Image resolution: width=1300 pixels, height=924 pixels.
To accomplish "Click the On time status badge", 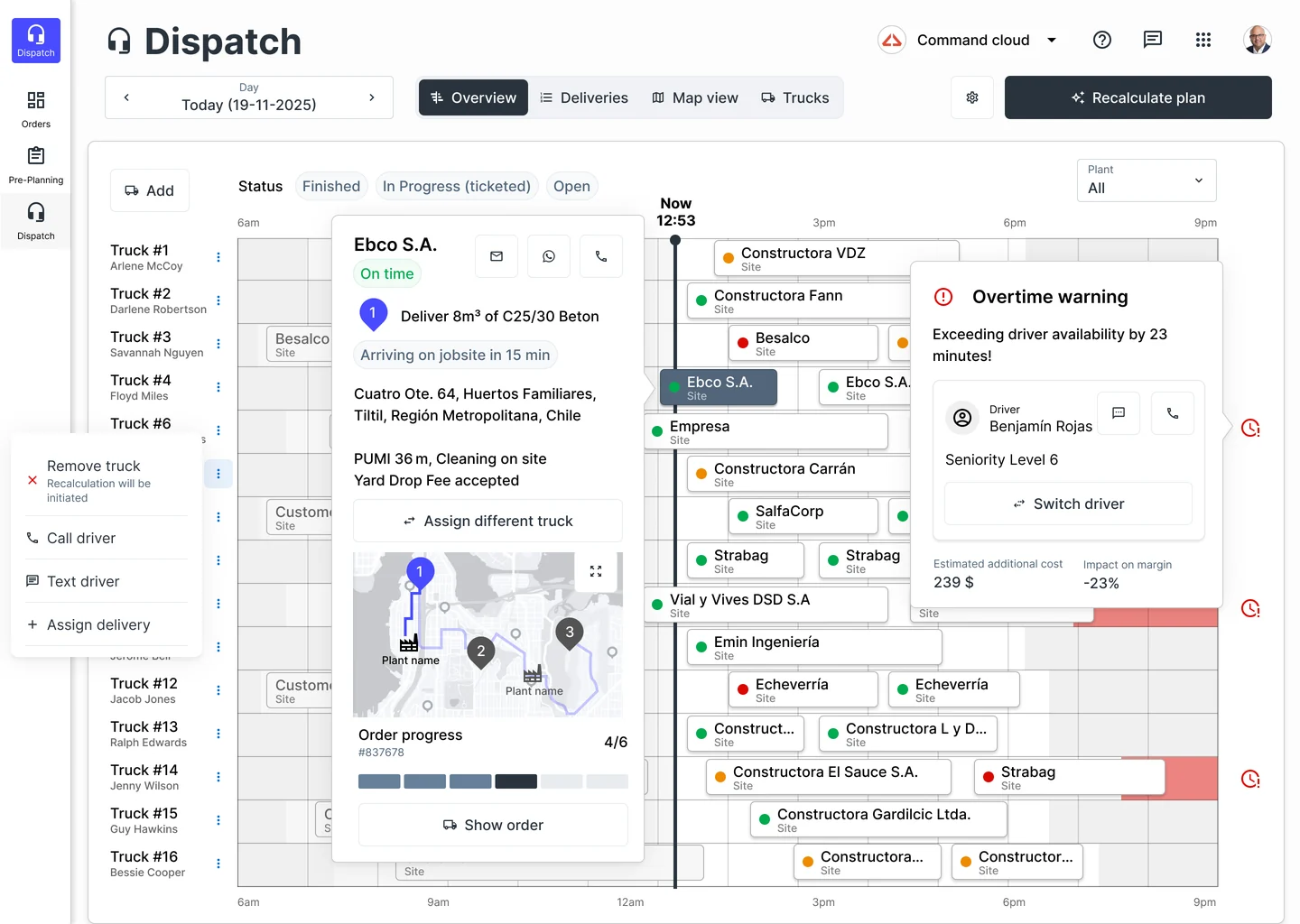I will [x=387, y=273].
